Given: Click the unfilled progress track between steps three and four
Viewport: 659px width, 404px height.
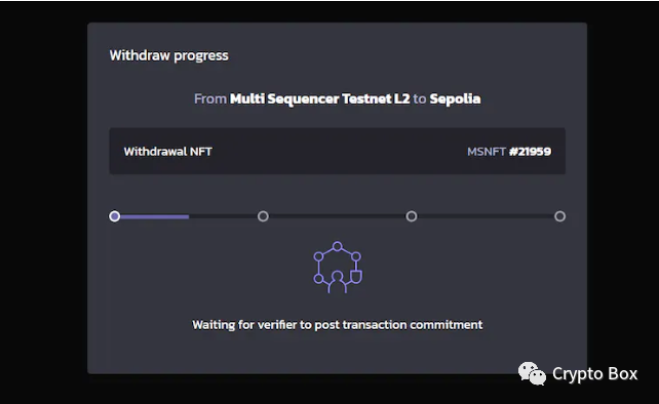Looking at the screenshot, I should (x=486, y=217).
